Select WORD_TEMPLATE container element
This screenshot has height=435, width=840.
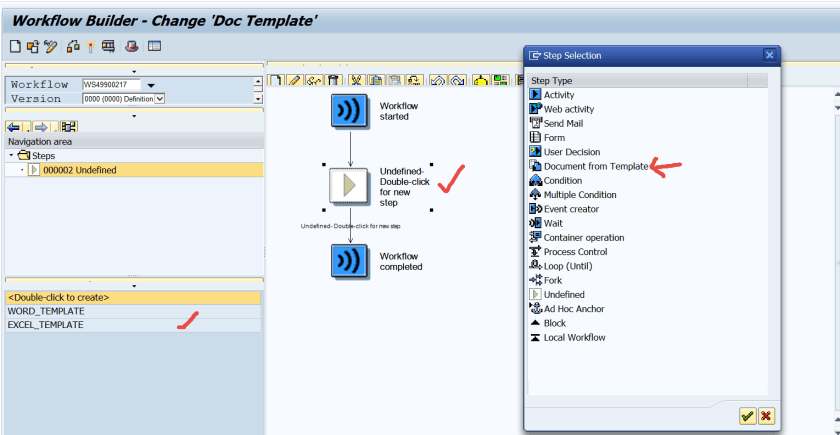click(133, 311)
